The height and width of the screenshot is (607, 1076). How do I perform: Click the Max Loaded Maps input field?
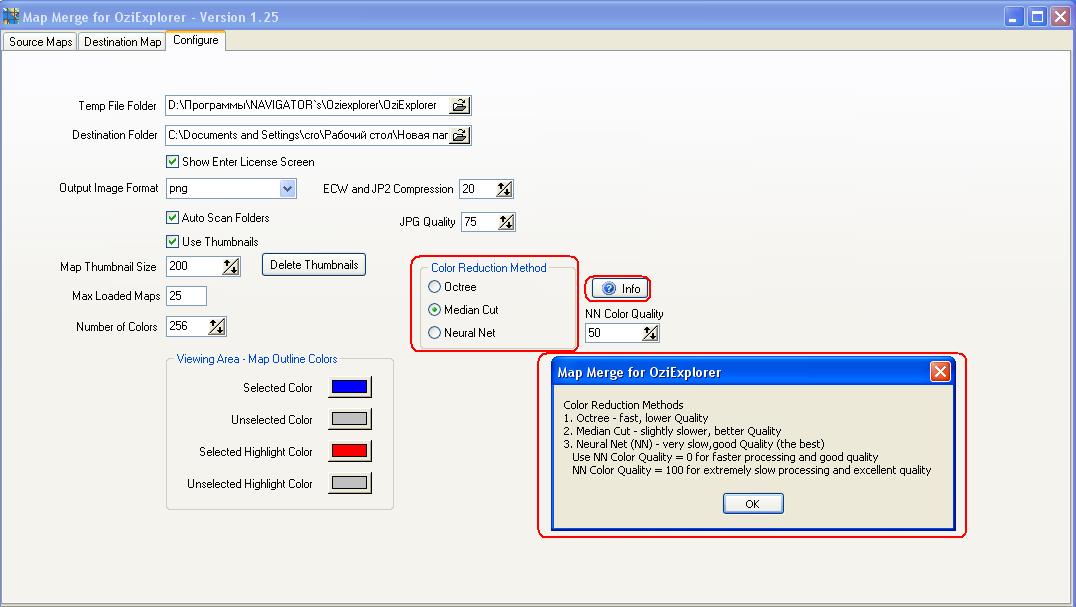click(186, 296)
